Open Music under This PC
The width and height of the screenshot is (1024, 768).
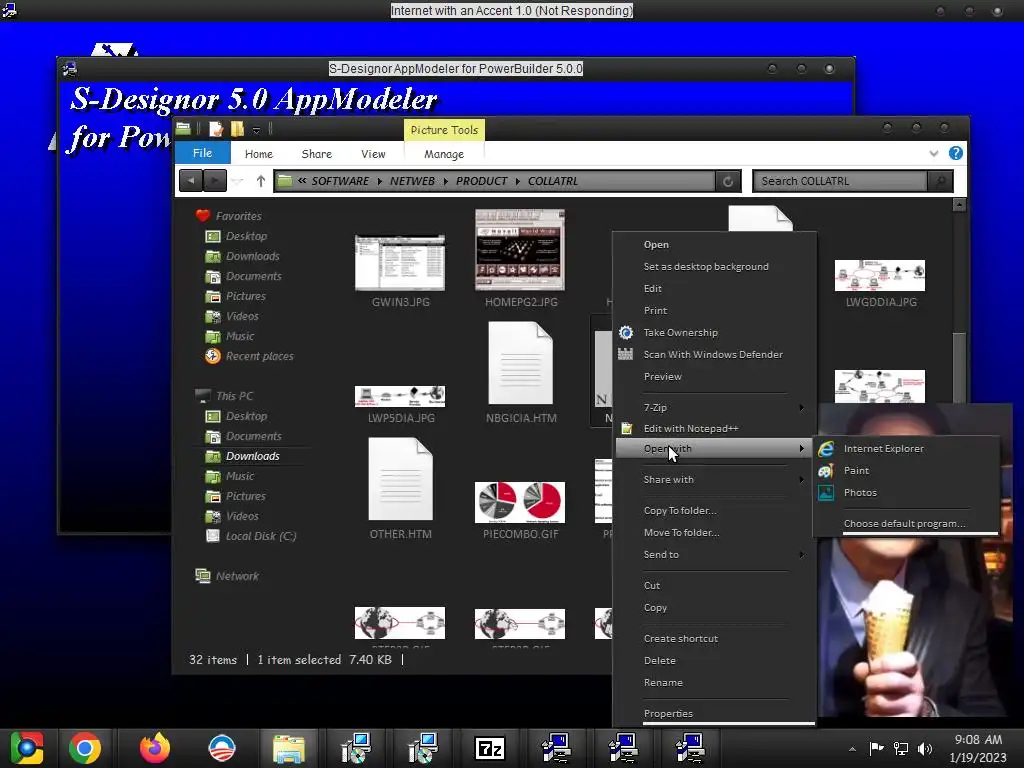(240, 476)
